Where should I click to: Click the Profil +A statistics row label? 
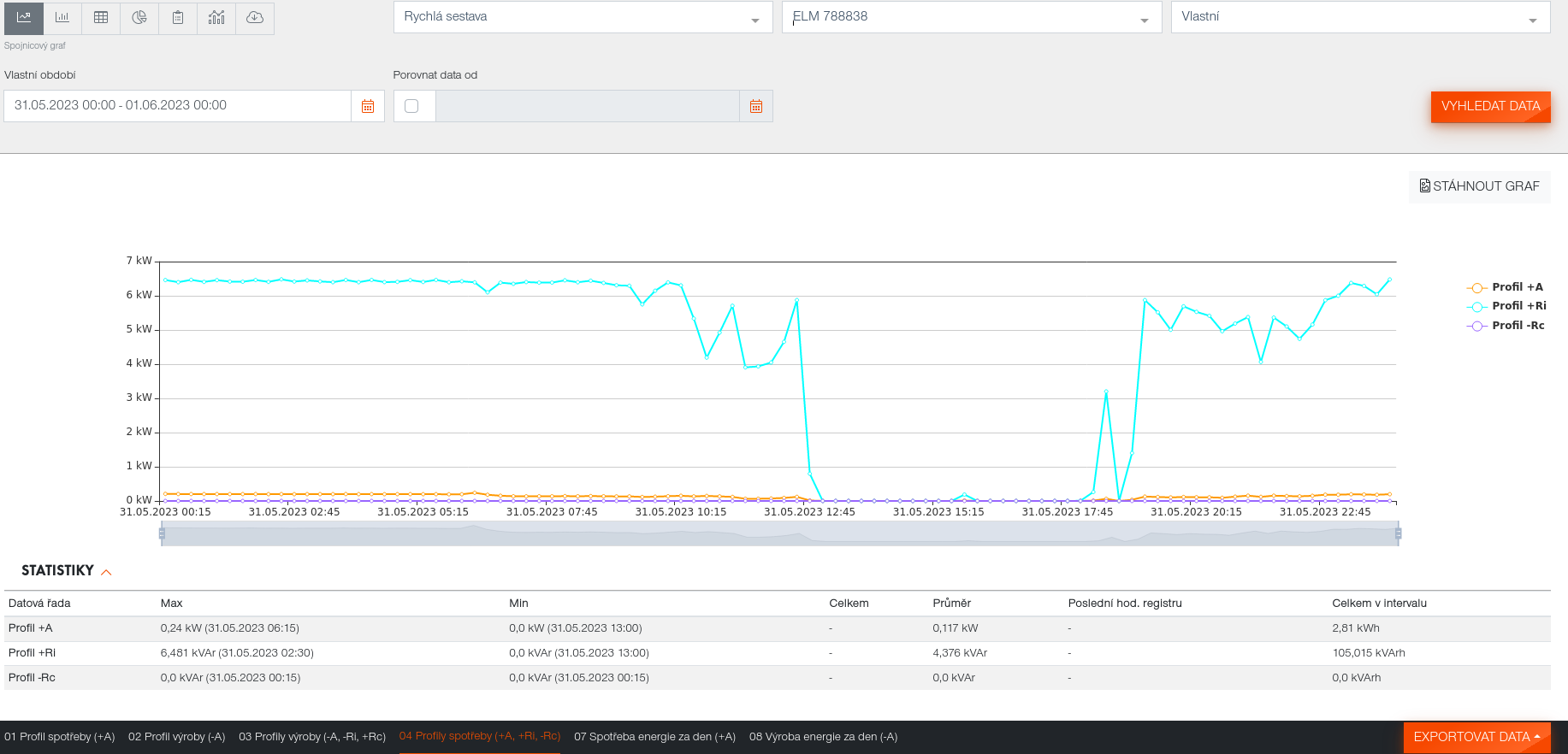click(x=31, y=628)
